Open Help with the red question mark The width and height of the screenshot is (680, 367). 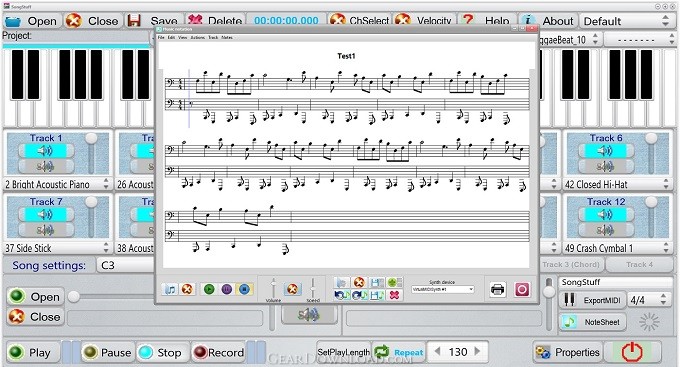486,21
